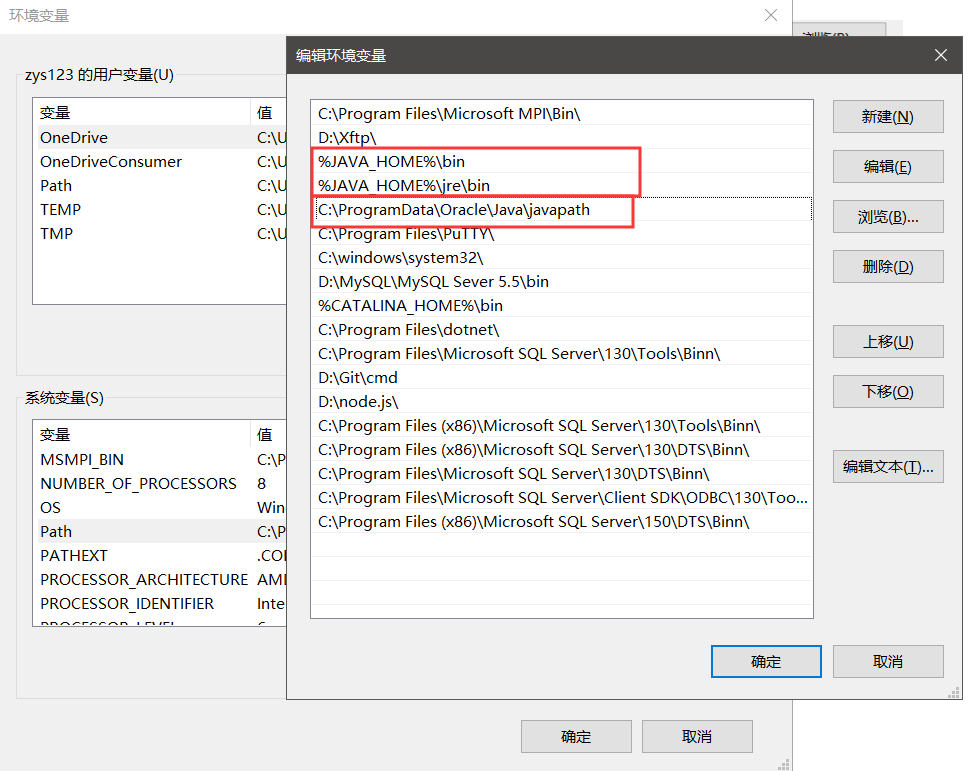Click the user variables 变量 column header
The width and height of the screenshot is (968, 771).
coord(142,113)
